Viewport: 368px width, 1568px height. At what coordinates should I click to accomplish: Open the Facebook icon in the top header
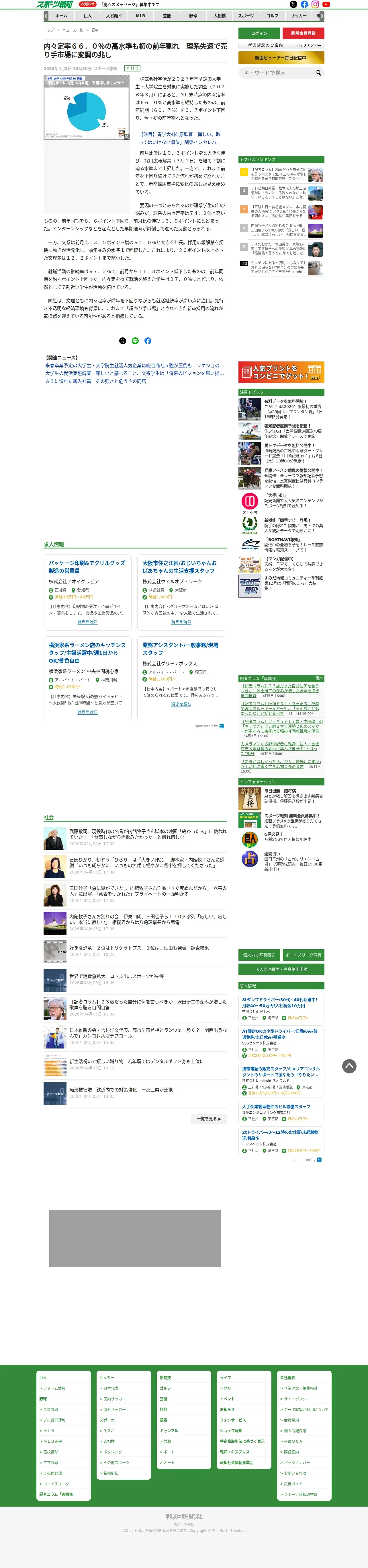(304, 4)
